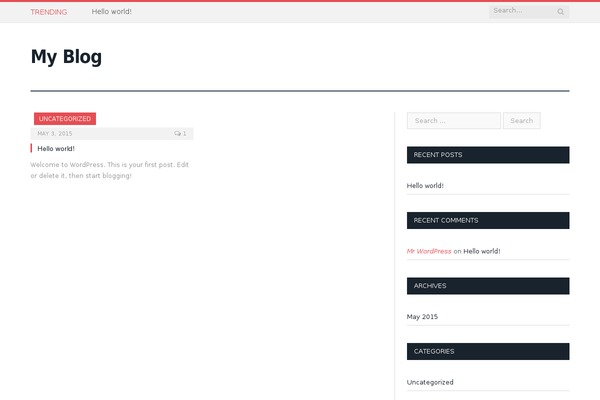Click the Welcome to WordPress excerpt text
The width and height of the screenshot is (600, 400).
point(109,170)
